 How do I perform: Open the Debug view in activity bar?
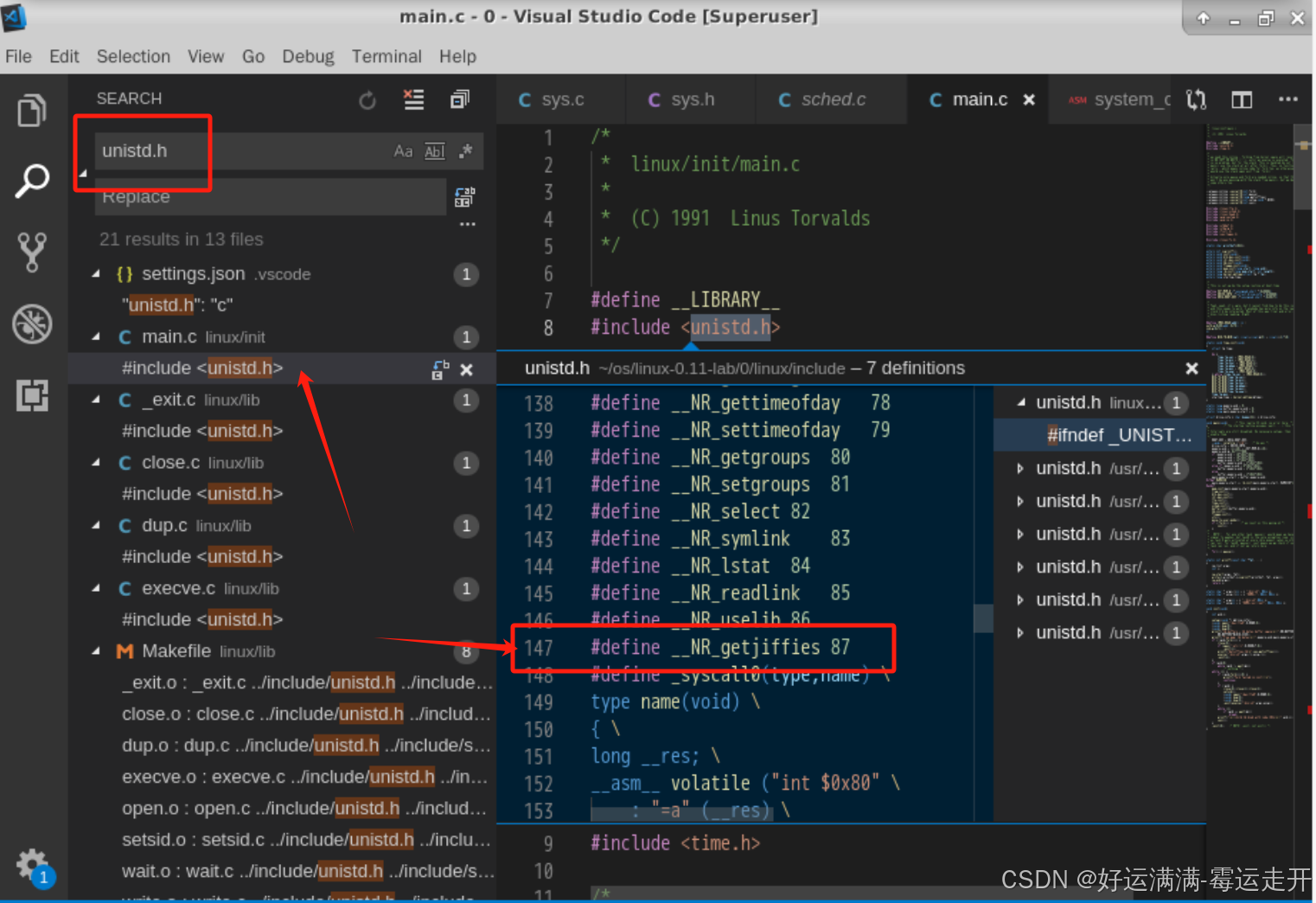point(32,324)
